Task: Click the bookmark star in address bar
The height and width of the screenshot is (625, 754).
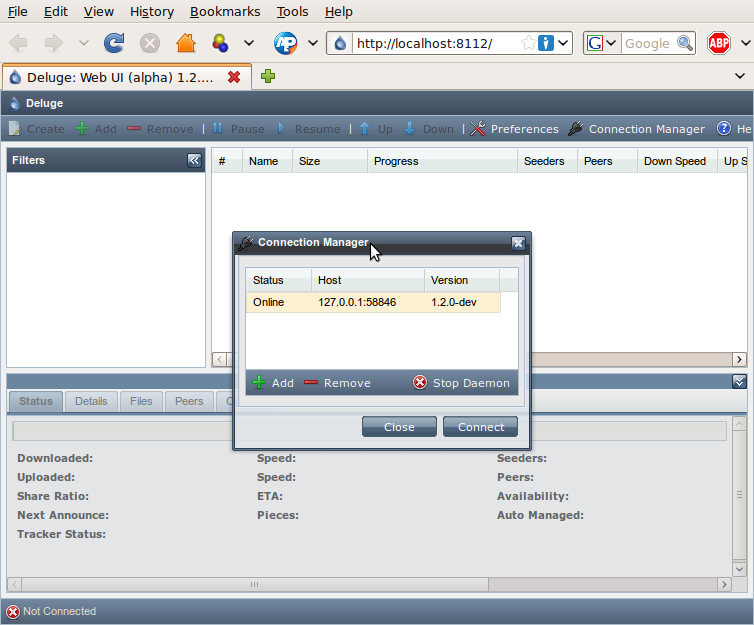Action: 528,43
